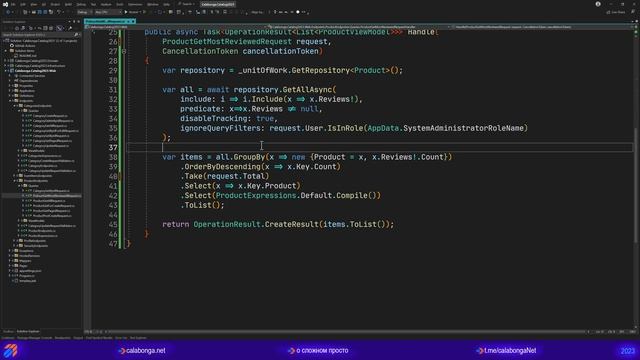640x360 pixels.
Task: Click the Save All toolbar icon
Action: coord(45,12)
